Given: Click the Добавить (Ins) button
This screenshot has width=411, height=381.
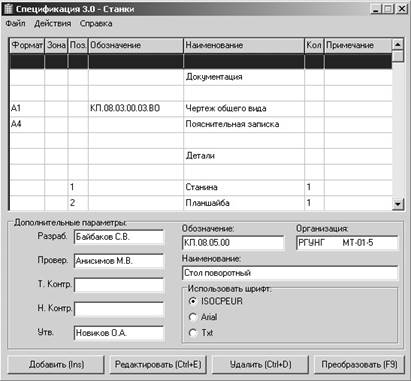Looking at the screenshot, I should pyautogui.click(x=56, y=364).
